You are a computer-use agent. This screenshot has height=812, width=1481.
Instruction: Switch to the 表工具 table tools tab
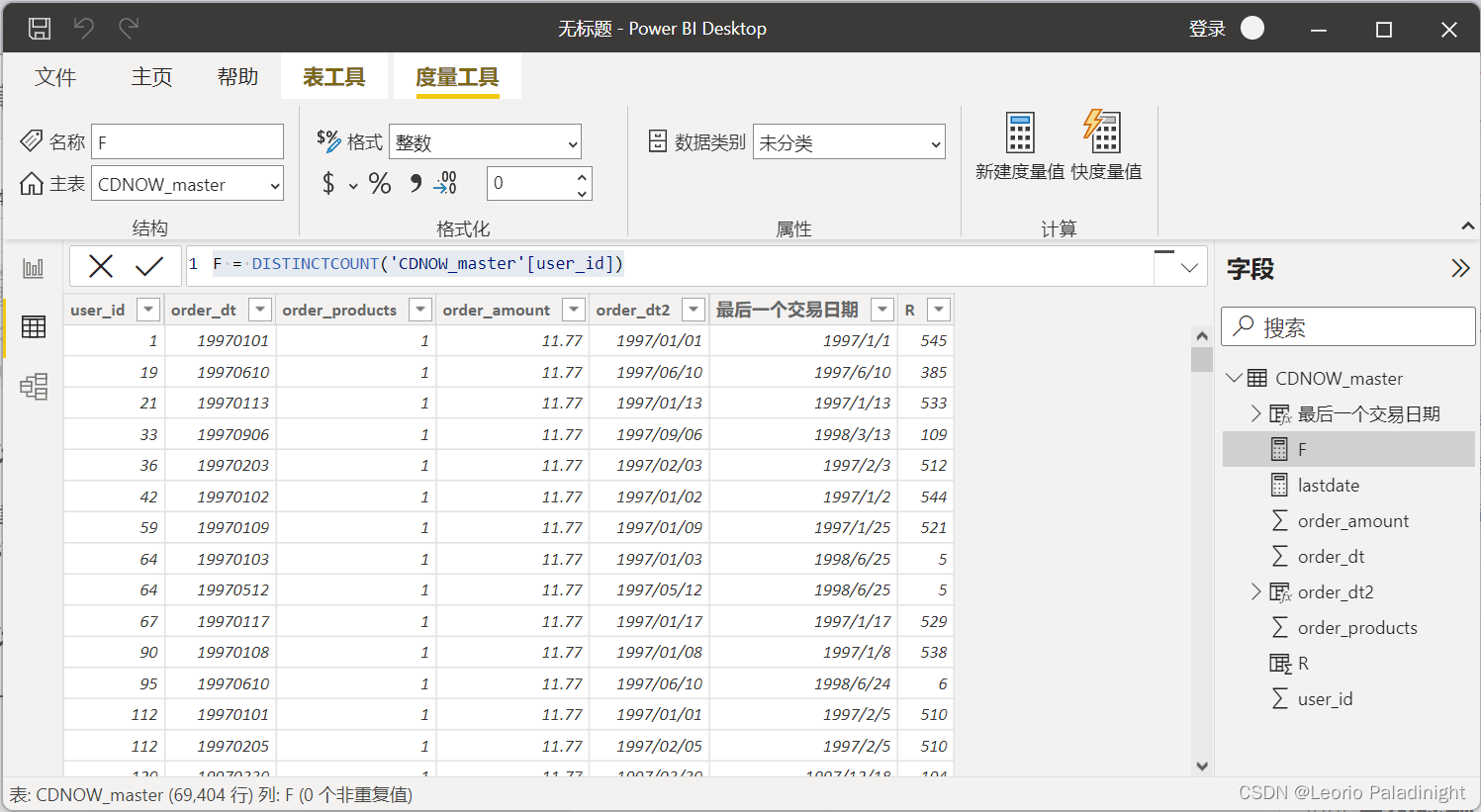point(334,77)
